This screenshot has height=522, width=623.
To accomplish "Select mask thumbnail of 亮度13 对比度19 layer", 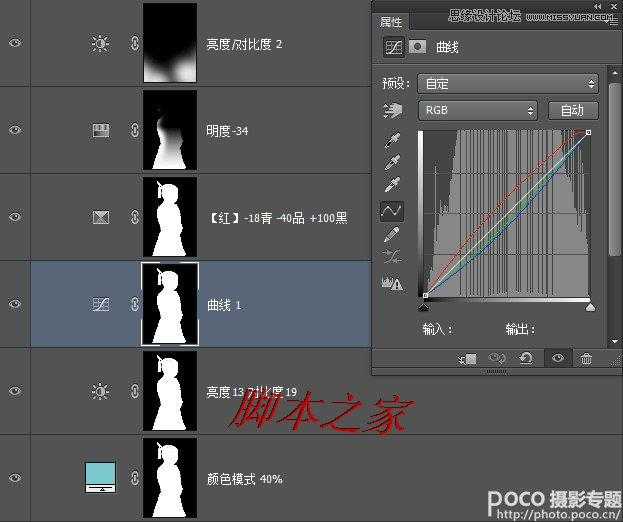I will 170,391.
